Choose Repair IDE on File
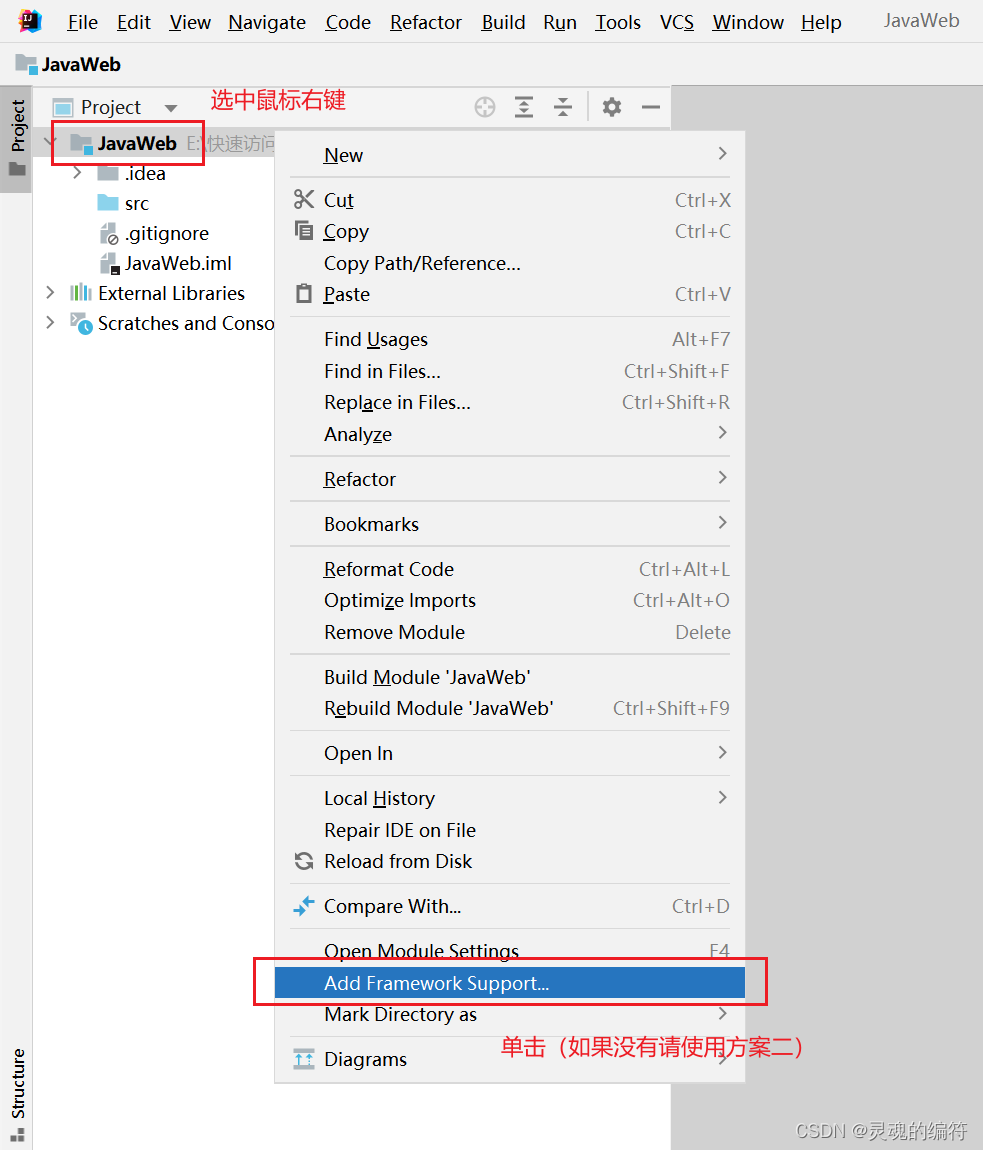 510,830
